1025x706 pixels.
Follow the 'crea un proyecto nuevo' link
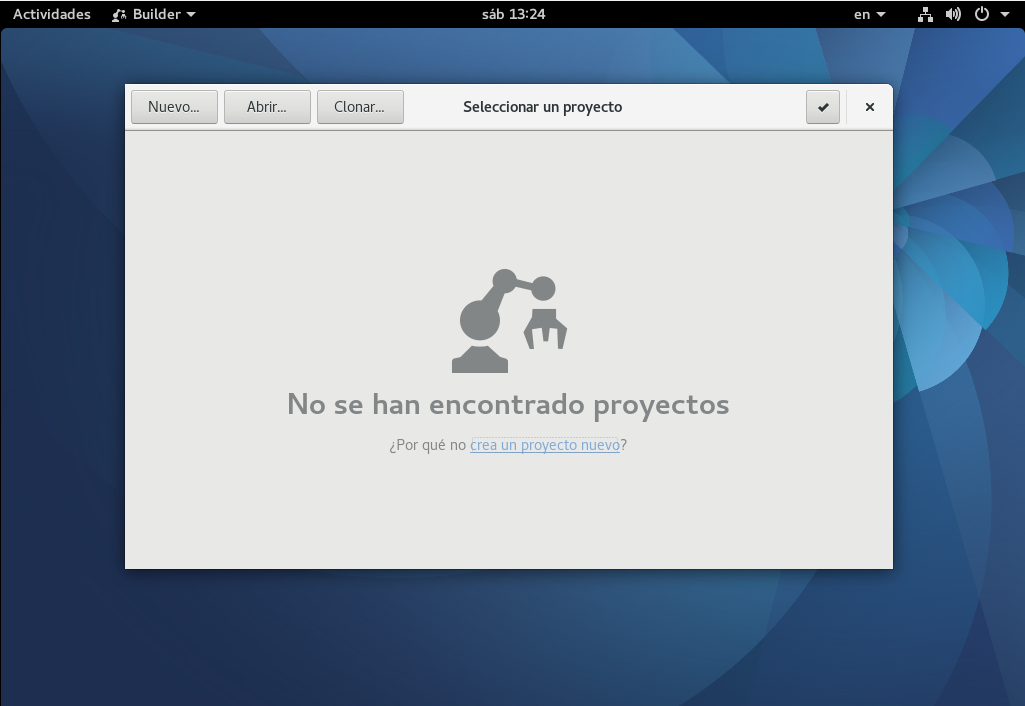(545, 445)
